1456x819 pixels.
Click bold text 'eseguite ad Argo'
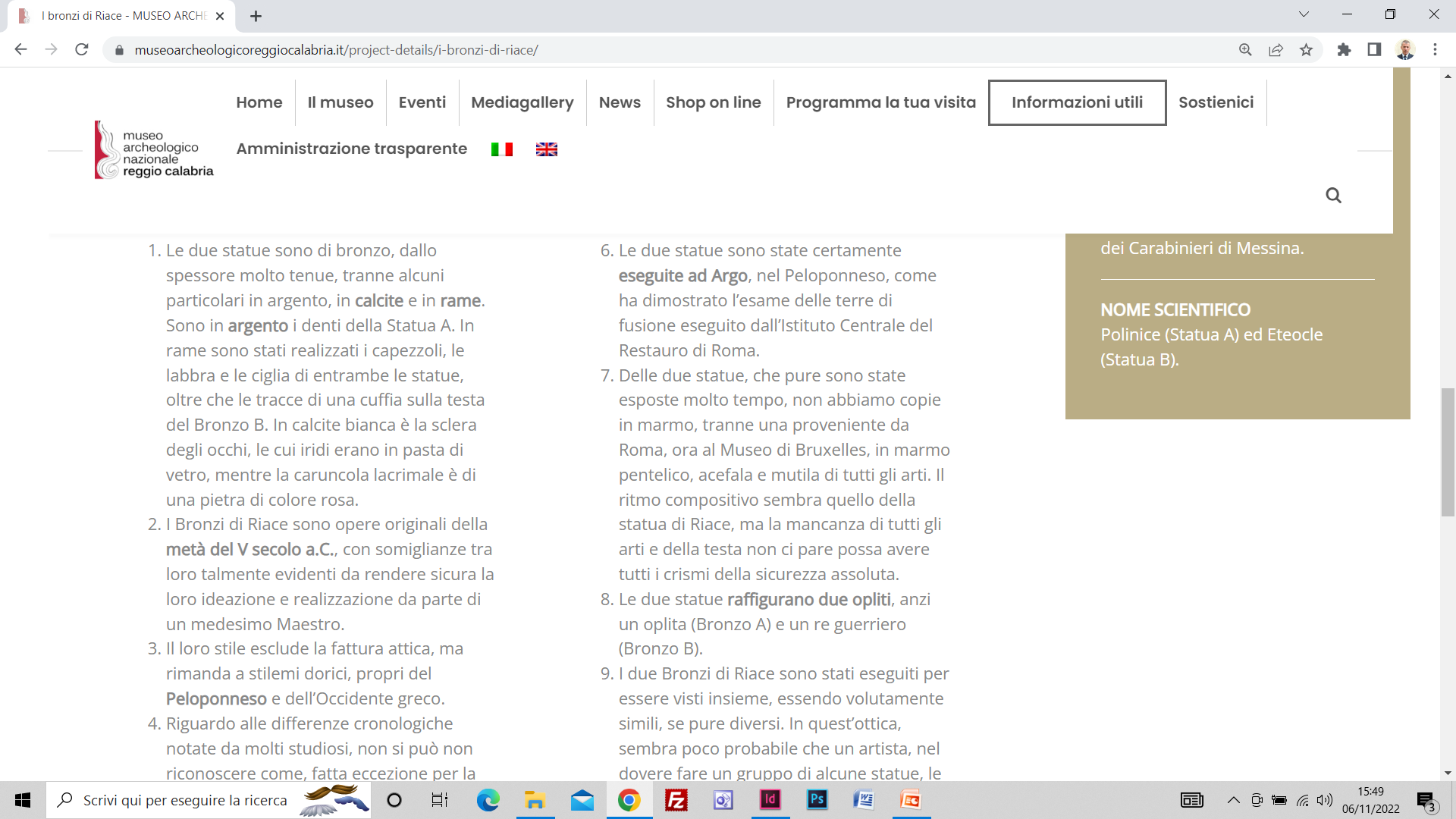coord(682,275)
